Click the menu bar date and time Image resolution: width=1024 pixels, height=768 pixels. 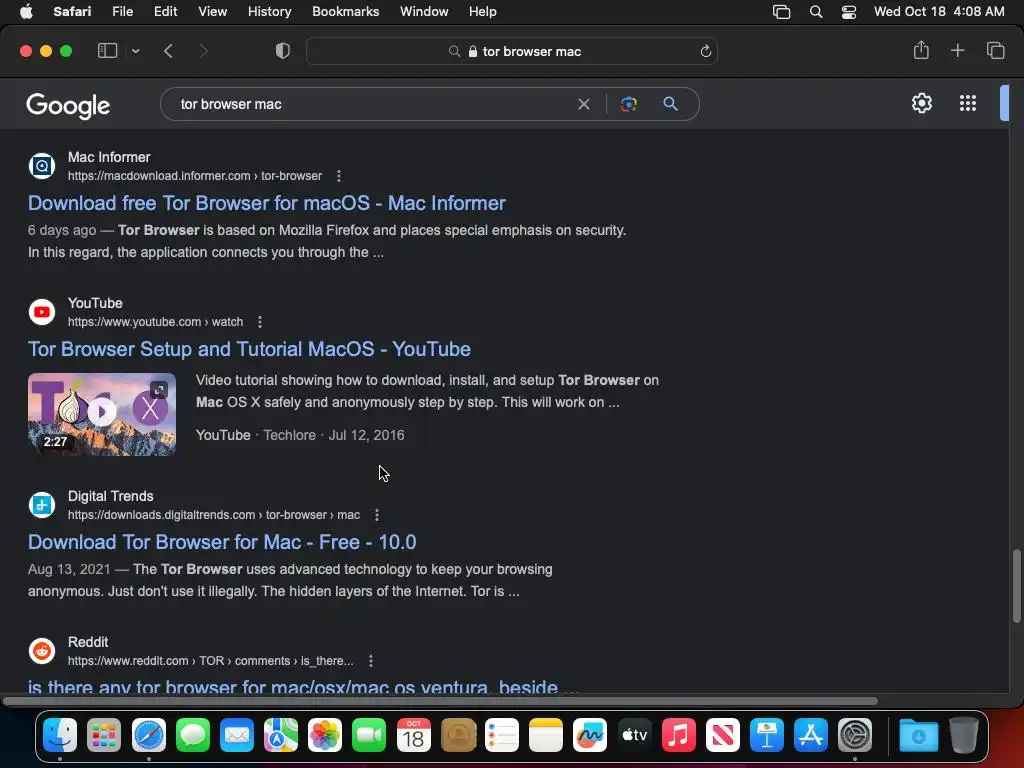click(939, 12)
